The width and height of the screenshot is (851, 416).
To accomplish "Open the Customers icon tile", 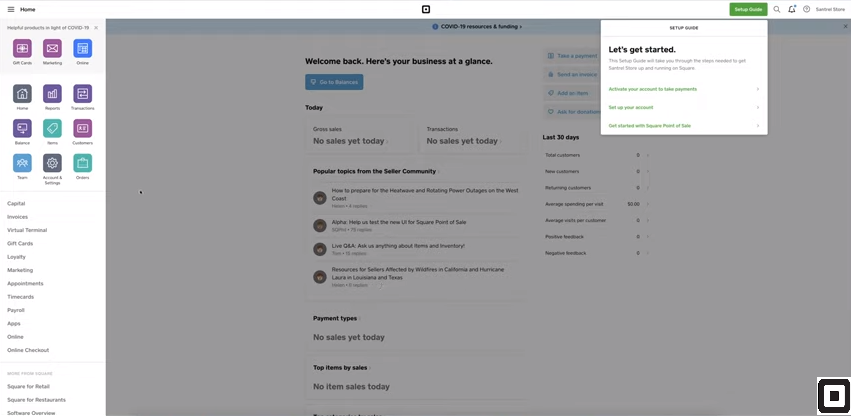I will click(x=82, y=128).
